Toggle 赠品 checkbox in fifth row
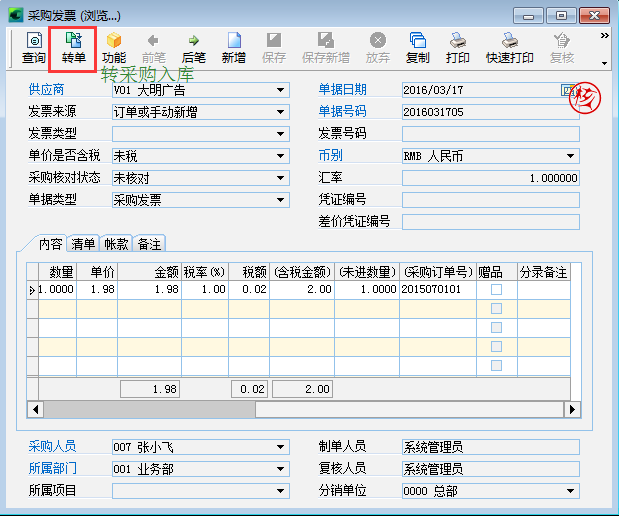The width and height of the screenshot is (619, 516). (496, 365)
